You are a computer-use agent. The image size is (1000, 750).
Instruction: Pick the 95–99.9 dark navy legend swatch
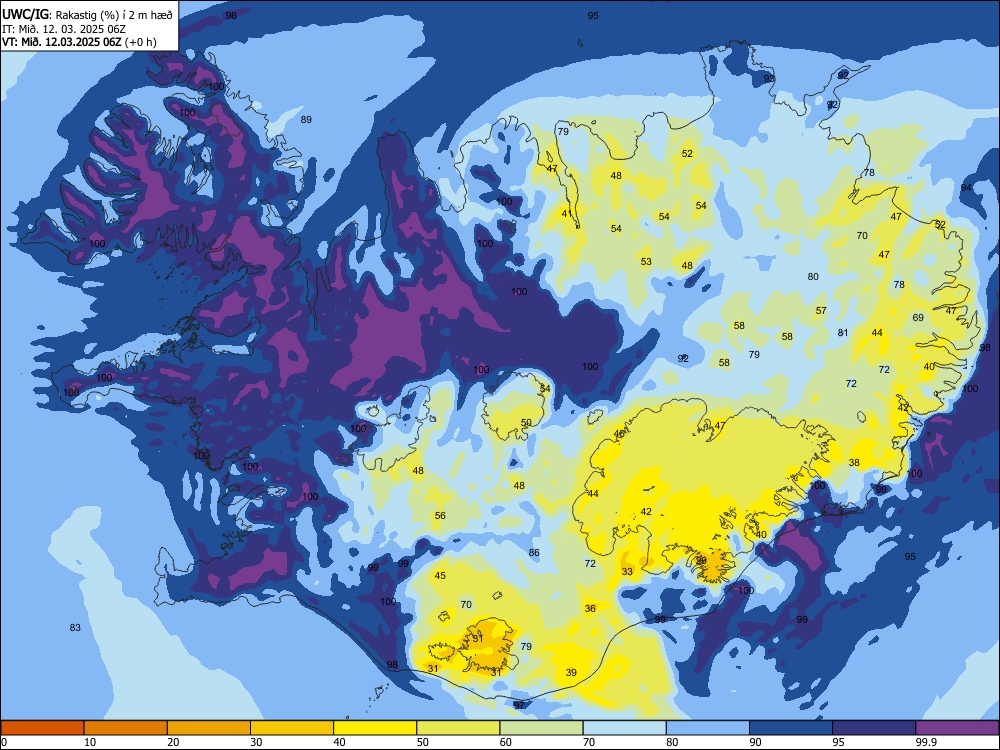pyautogui.click(x=874, y=728)
